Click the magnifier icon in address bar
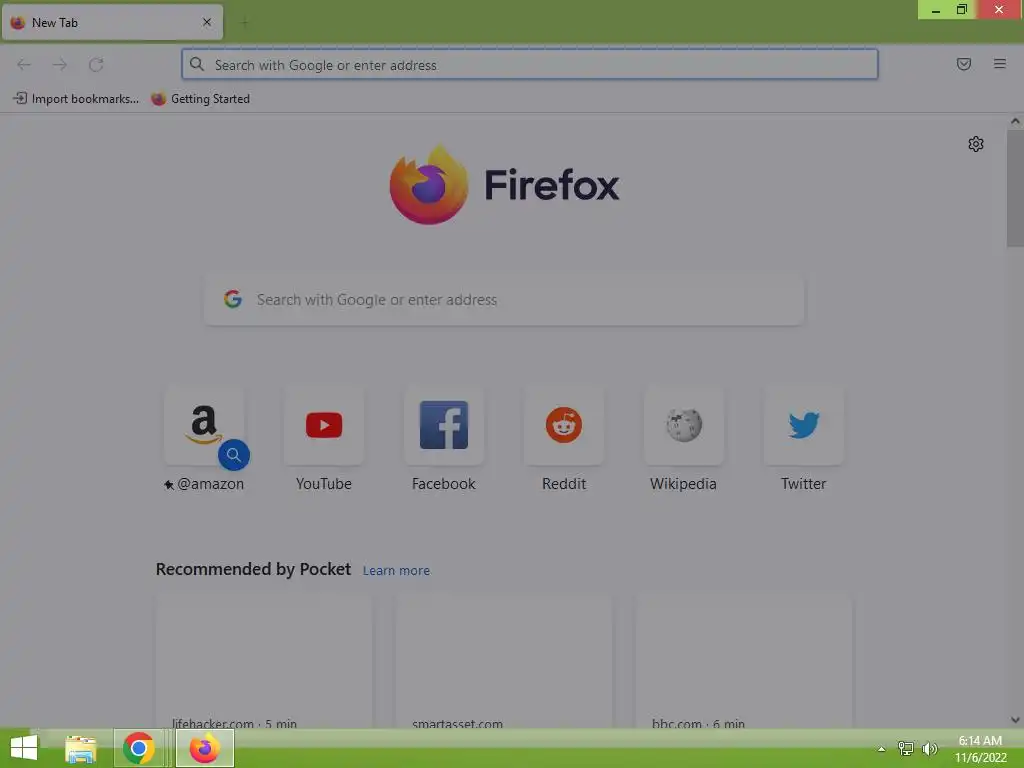 coord(197,64)
